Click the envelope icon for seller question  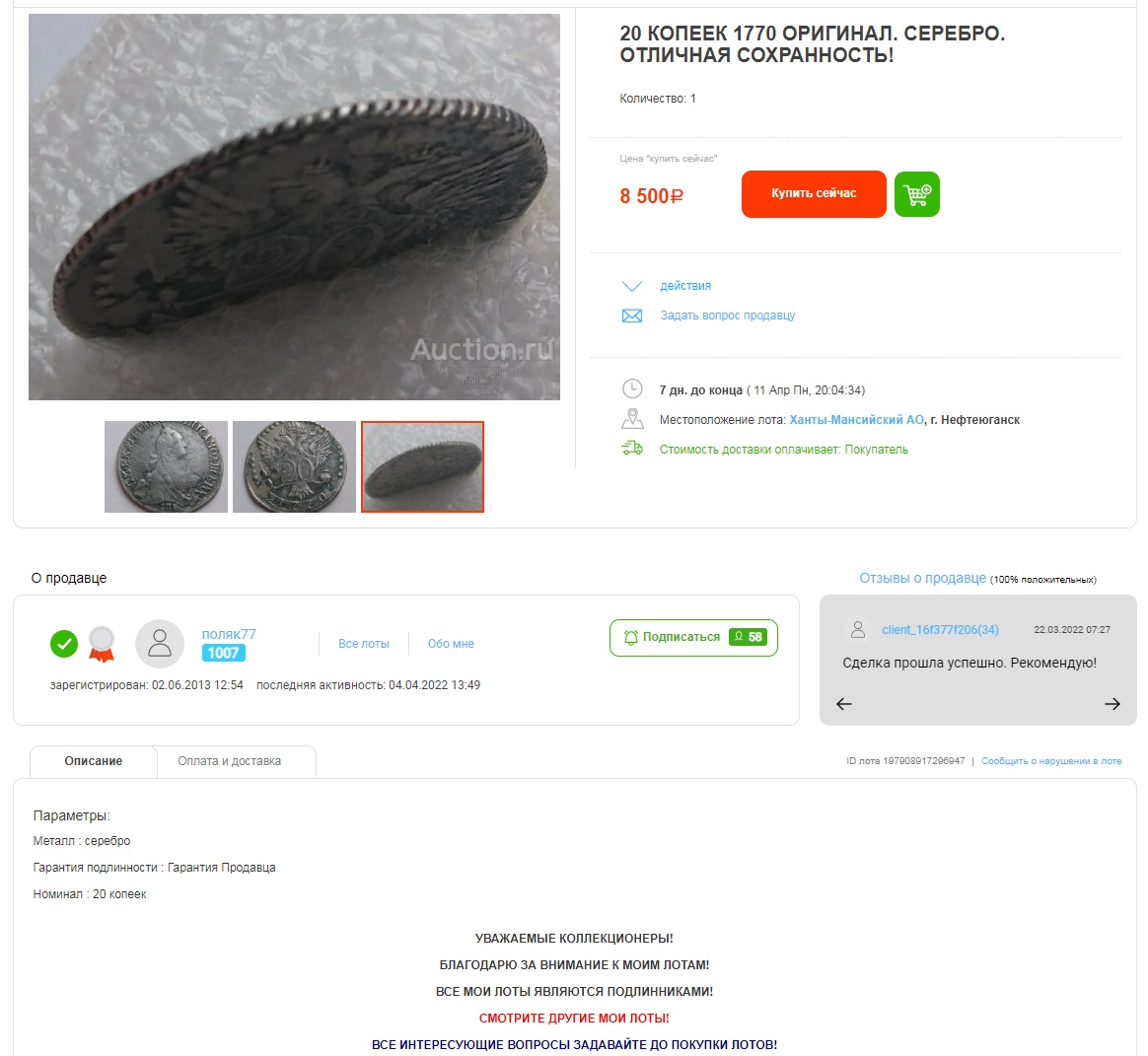tap(632, 316)
